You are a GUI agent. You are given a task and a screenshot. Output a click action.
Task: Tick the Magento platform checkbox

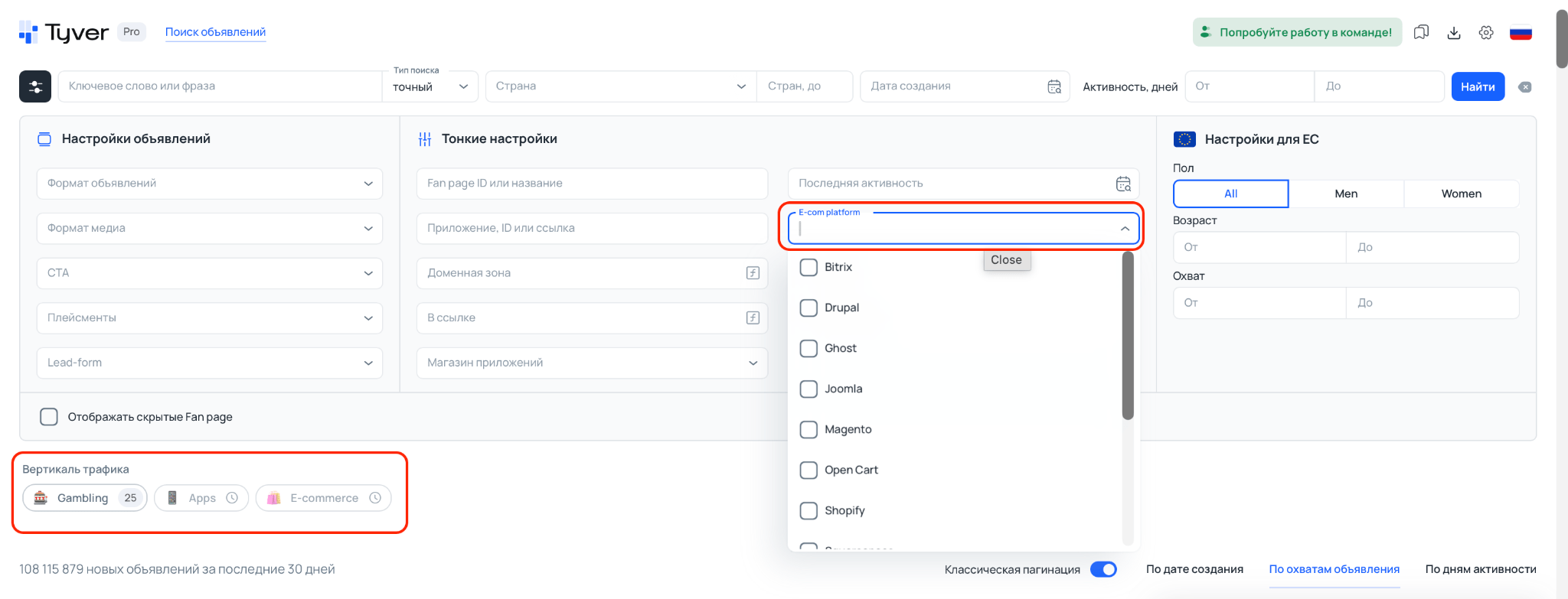(808, 429)
